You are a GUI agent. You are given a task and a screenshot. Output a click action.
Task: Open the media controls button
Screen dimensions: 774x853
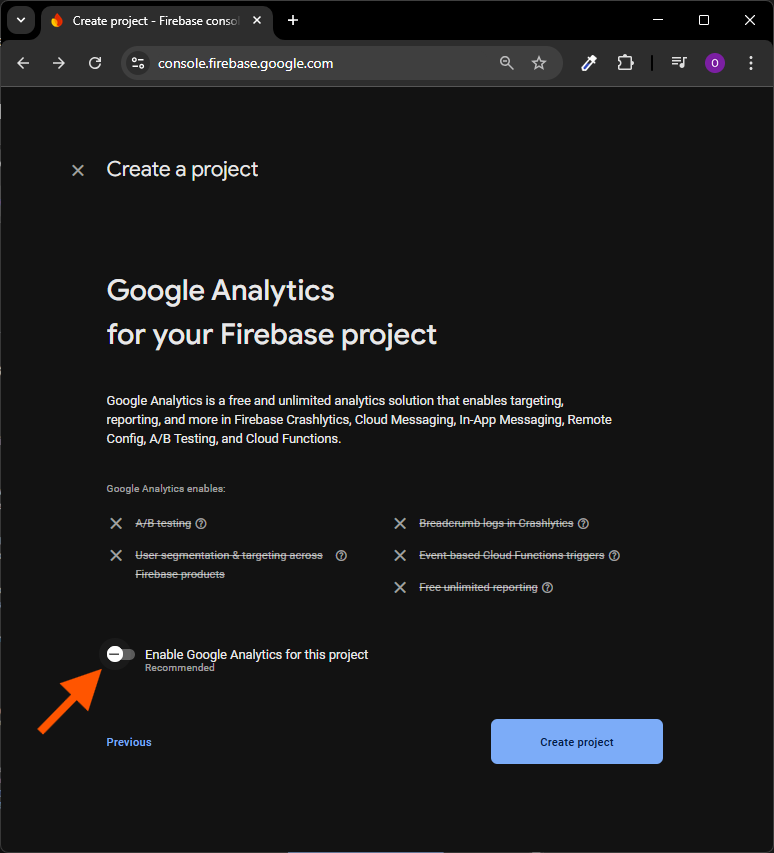point(679,63)
